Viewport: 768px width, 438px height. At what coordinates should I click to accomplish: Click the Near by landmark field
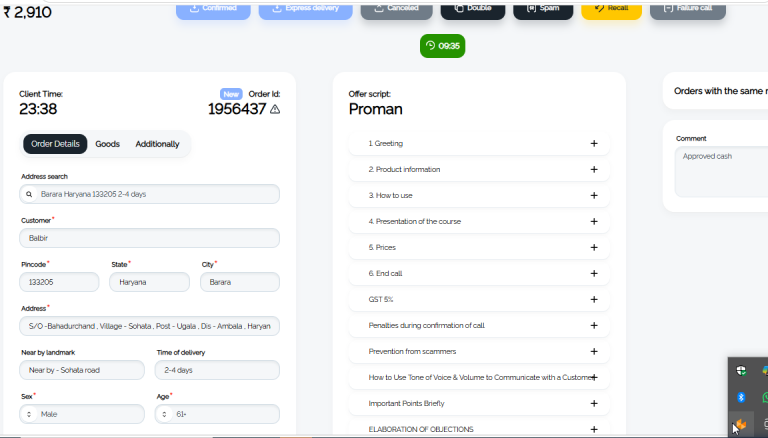click(x=82, y=370)
